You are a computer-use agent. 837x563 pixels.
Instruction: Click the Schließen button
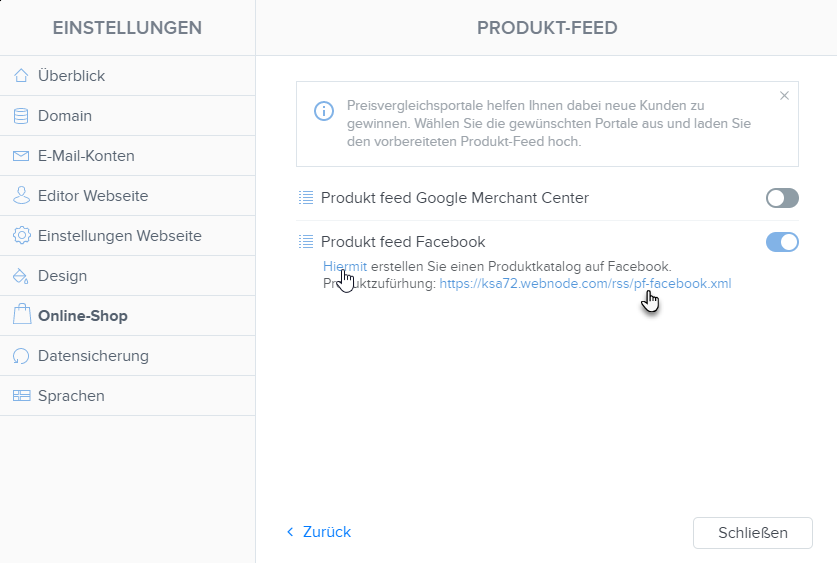click(753, 533)
